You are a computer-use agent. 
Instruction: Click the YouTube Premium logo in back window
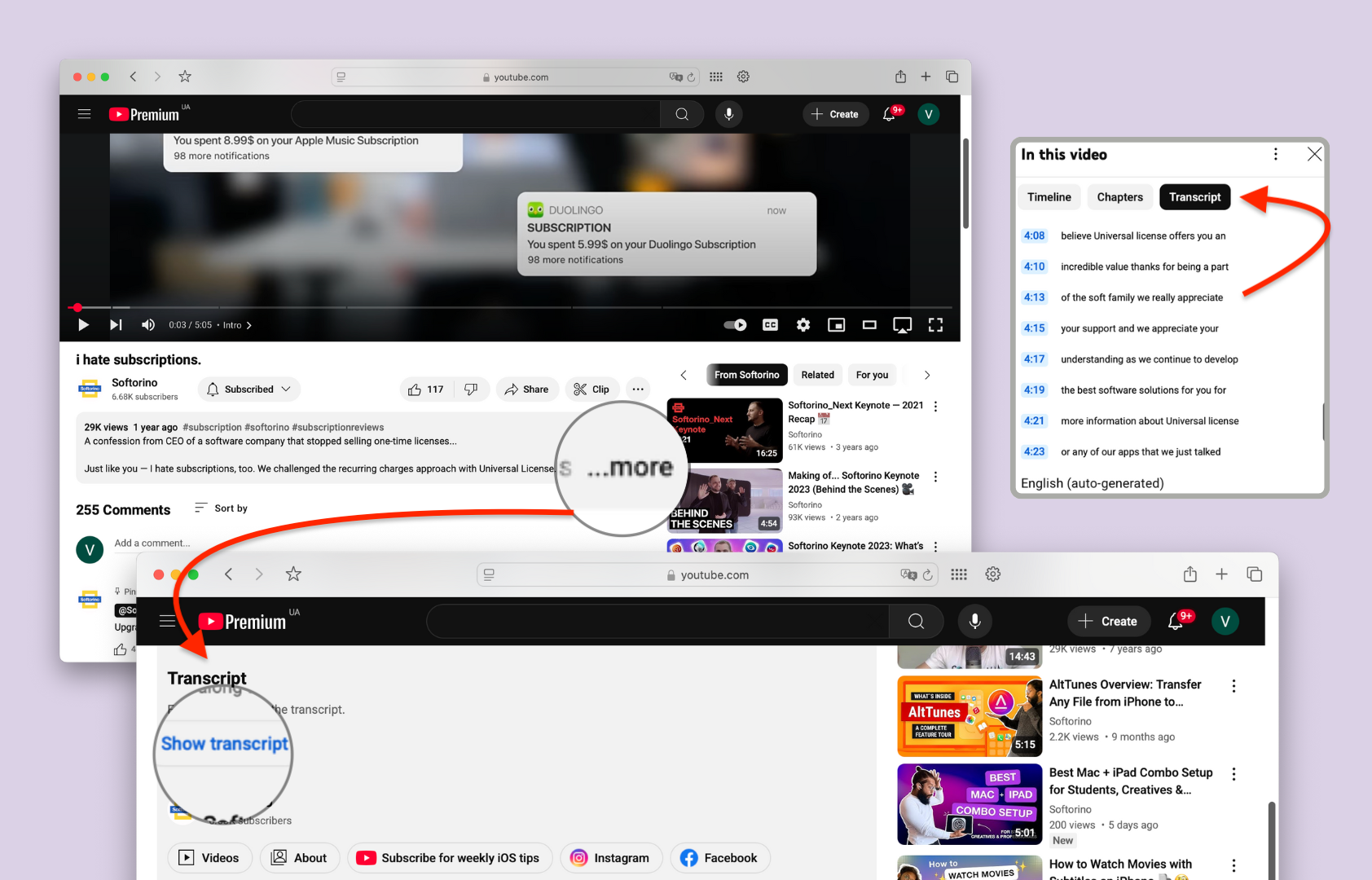pyautogui.click(x=144, y=114)
